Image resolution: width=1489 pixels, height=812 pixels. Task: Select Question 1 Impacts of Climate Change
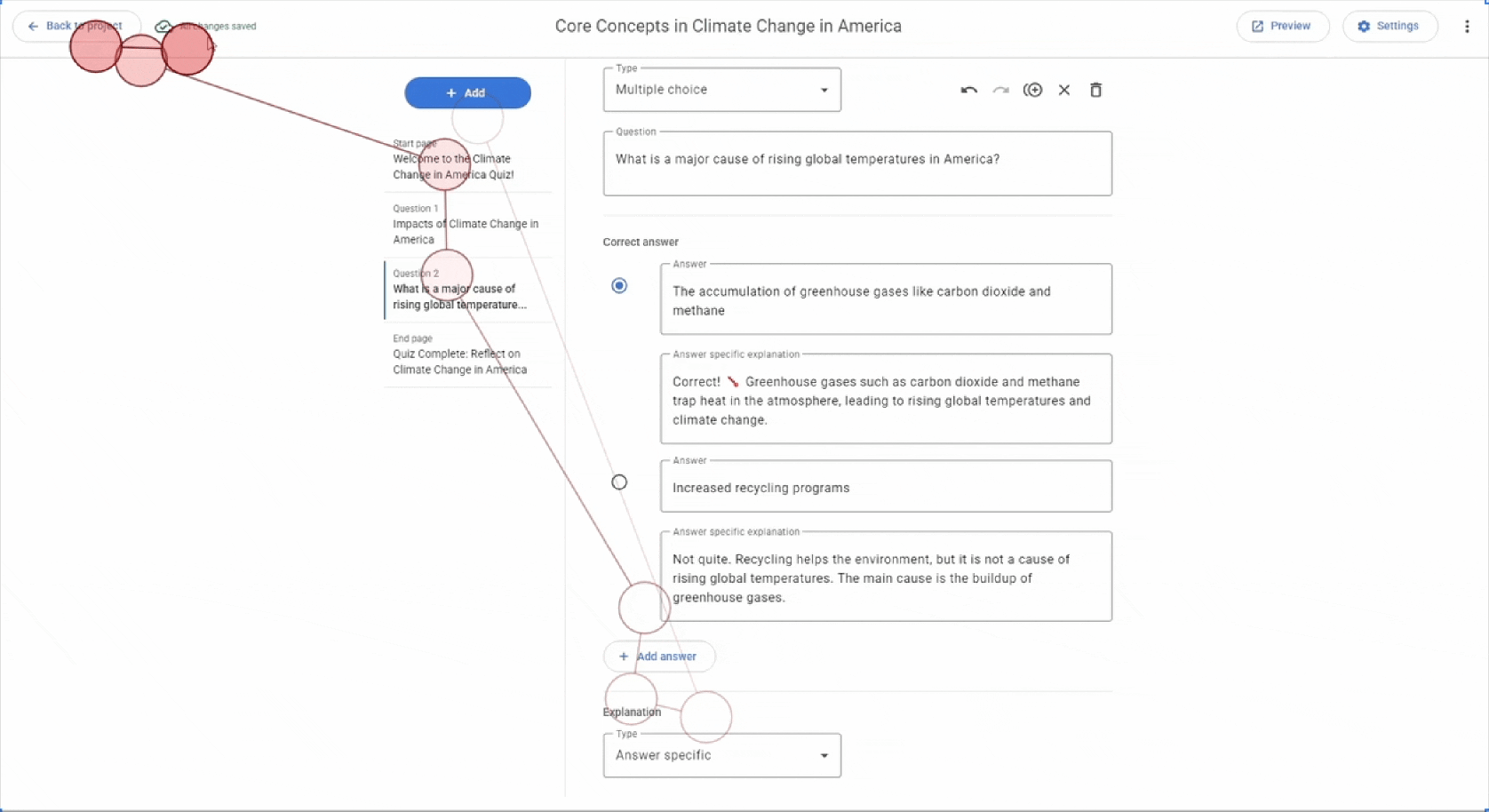pos(467,225)
